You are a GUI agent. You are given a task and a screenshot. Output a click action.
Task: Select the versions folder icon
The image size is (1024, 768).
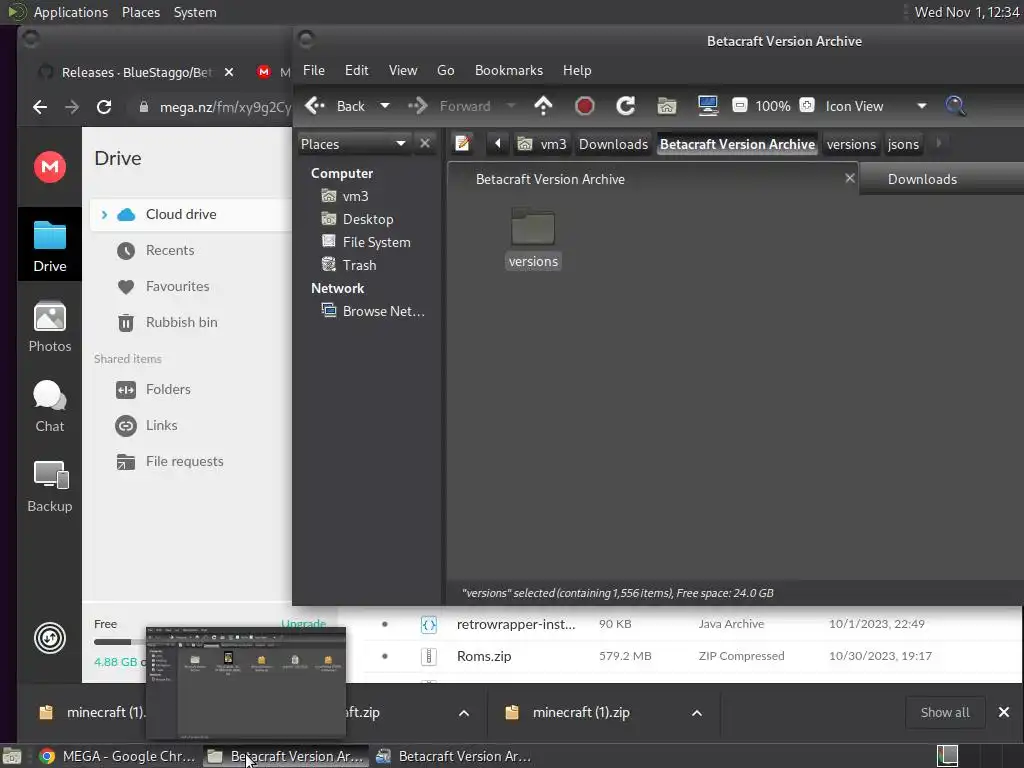(x=533, y=238)
